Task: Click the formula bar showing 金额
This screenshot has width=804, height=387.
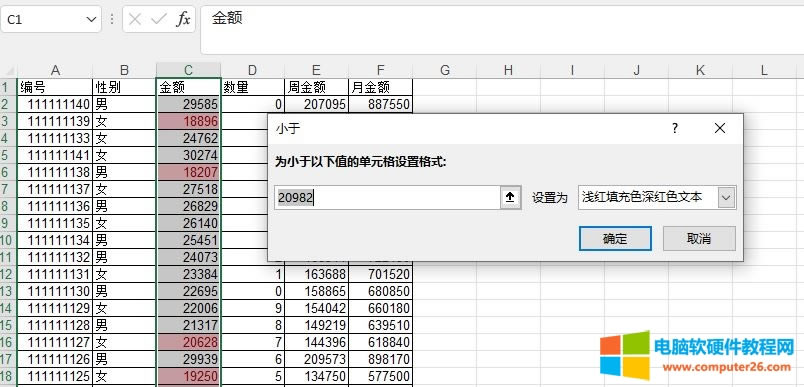Action: (501, 30)
